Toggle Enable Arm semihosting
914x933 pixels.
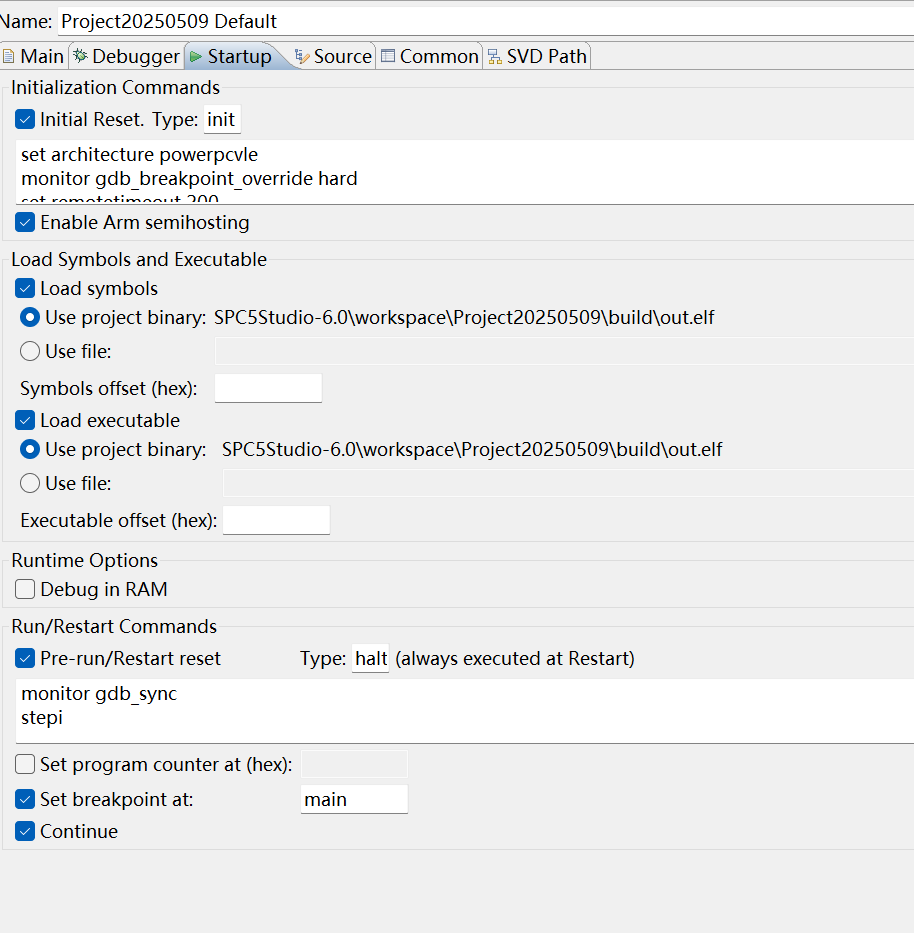[x=24, y=222]
